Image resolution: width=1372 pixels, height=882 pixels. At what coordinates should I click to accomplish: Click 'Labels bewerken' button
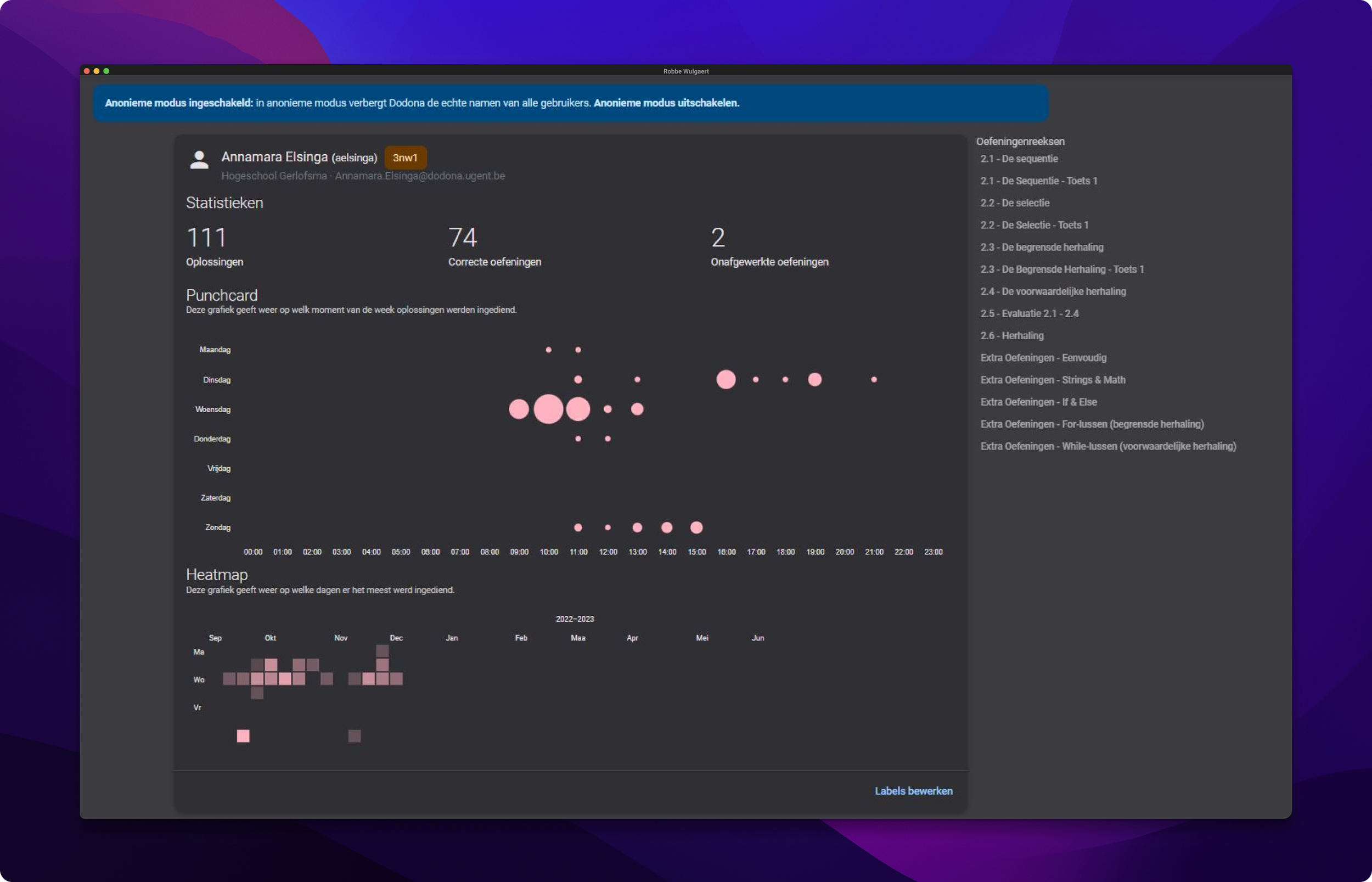point(913,791)
